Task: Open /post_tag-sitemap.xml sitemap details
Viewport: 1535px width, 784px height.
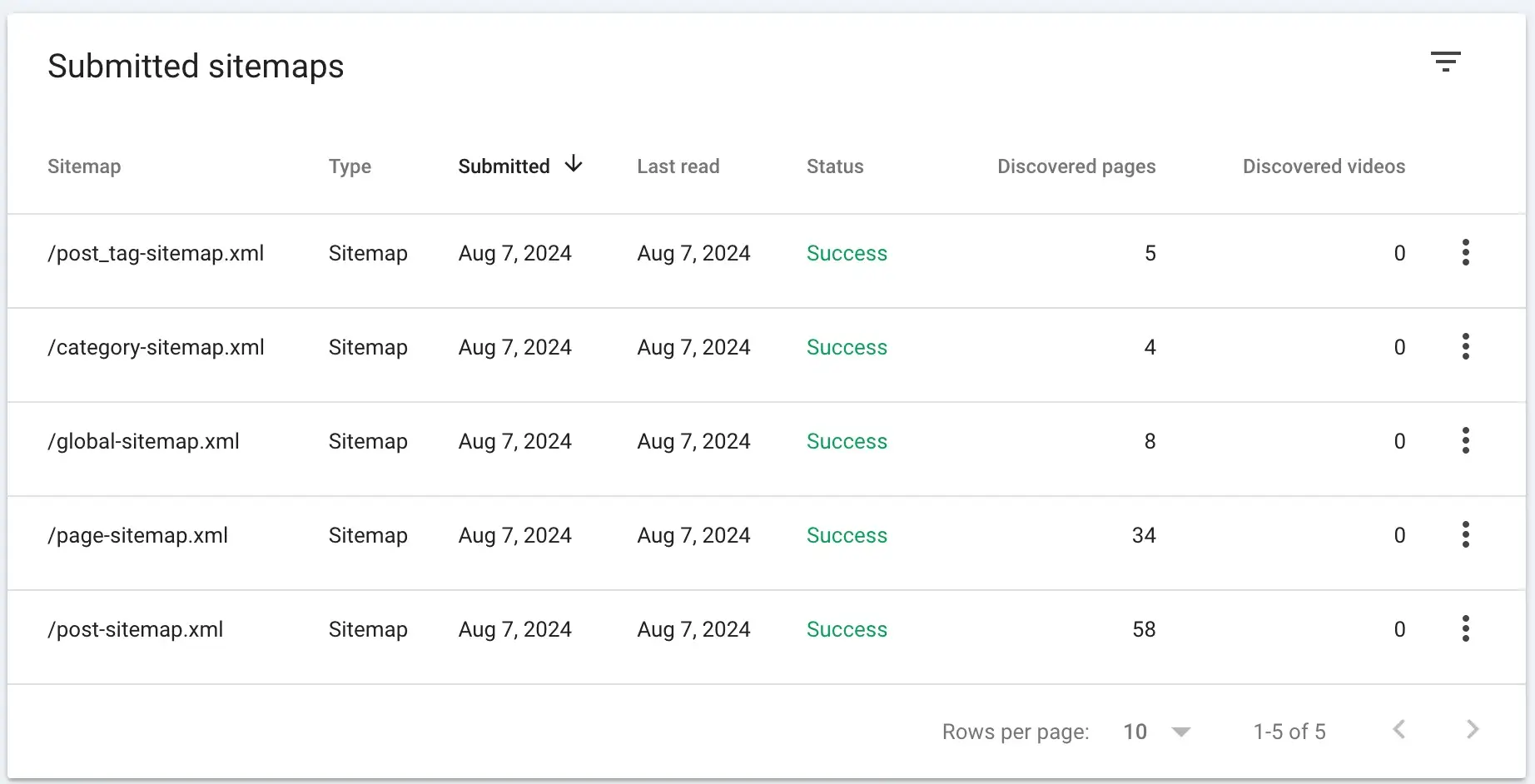Action: [x=156, y=253]
